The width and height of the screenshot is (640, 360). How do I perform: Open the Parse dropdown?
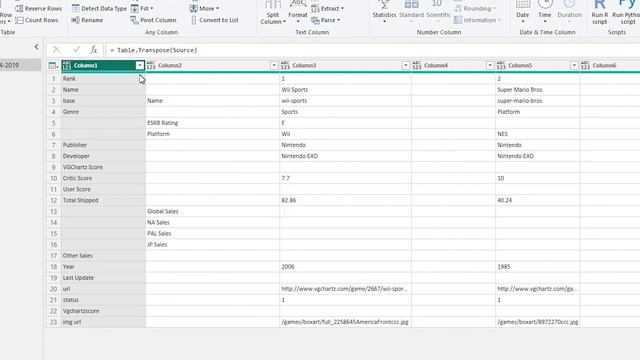[x=326, y=20]
